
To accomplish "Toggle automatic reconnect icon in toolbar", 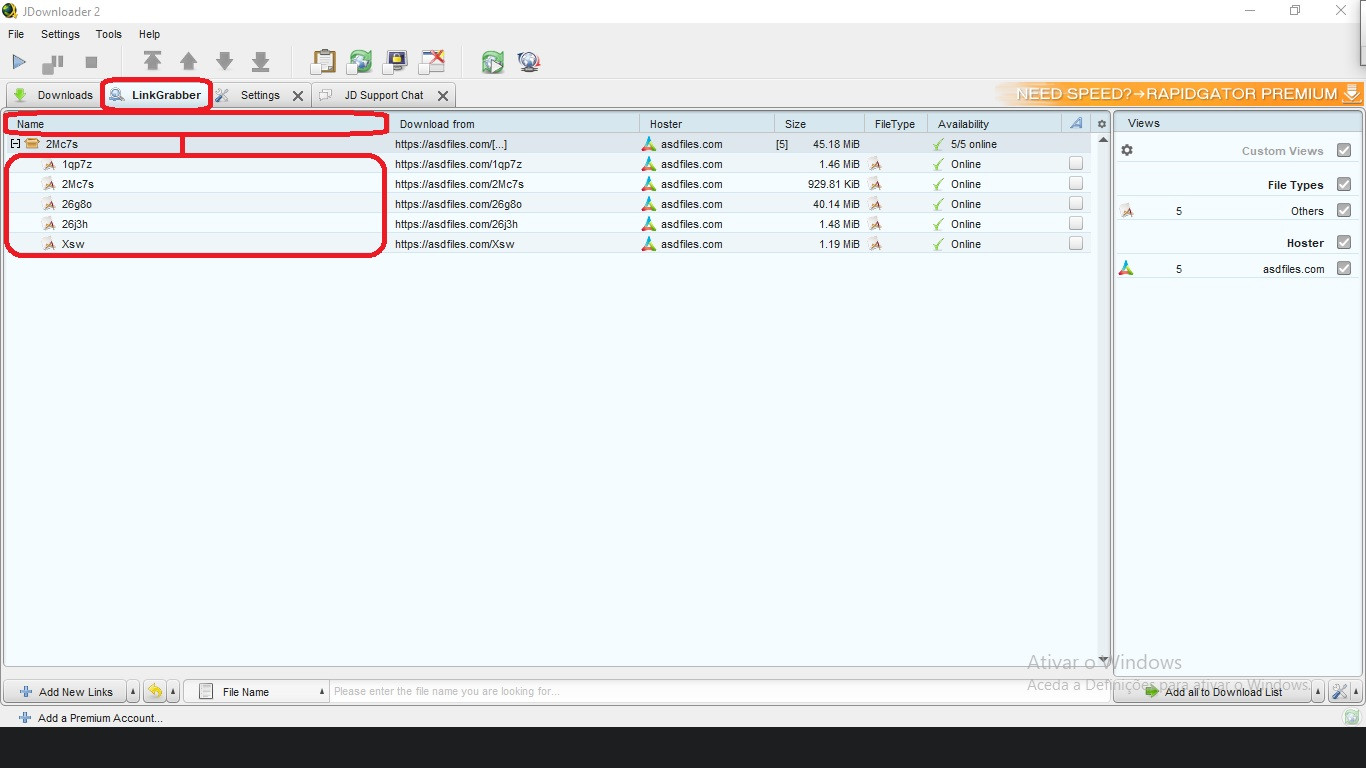I will tap(359, 62).
